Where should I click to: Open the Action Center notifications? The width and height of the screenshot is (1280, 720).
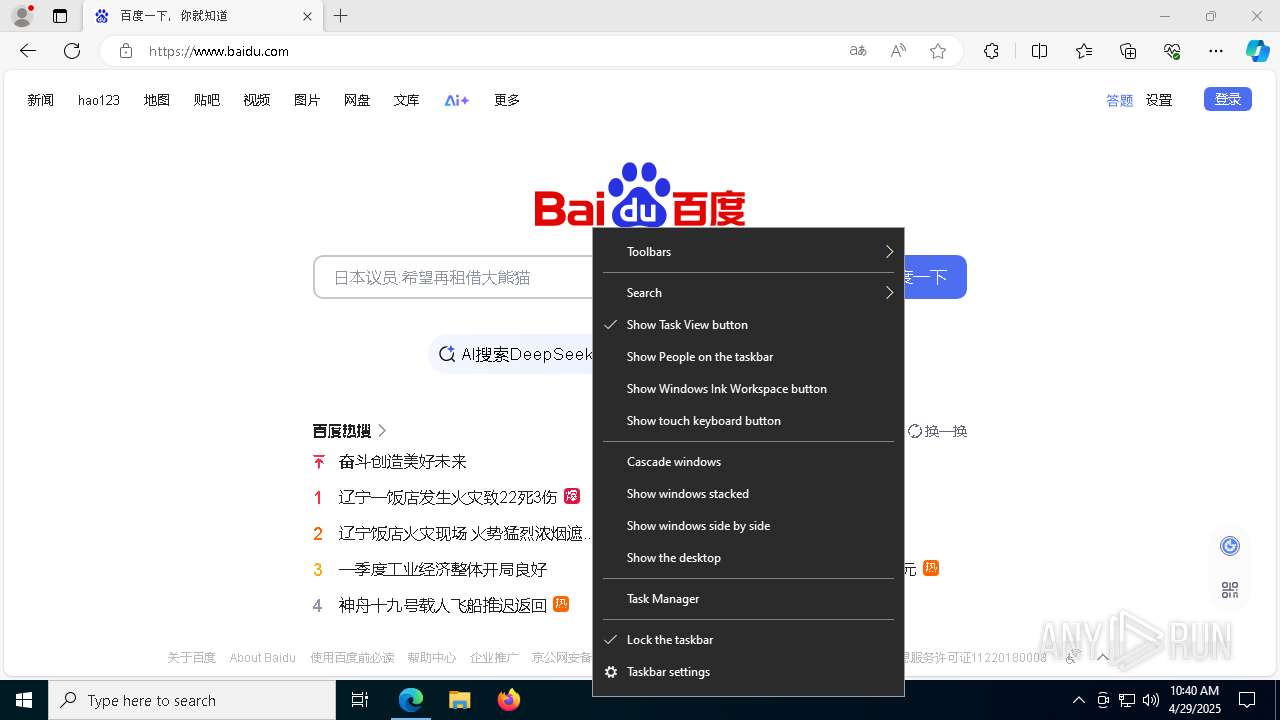click(1247, 700)
